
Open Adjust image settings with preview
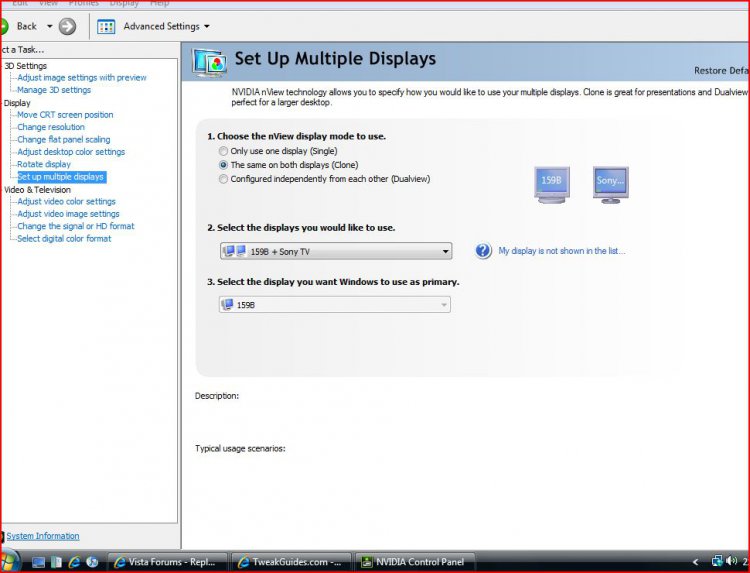82,77
